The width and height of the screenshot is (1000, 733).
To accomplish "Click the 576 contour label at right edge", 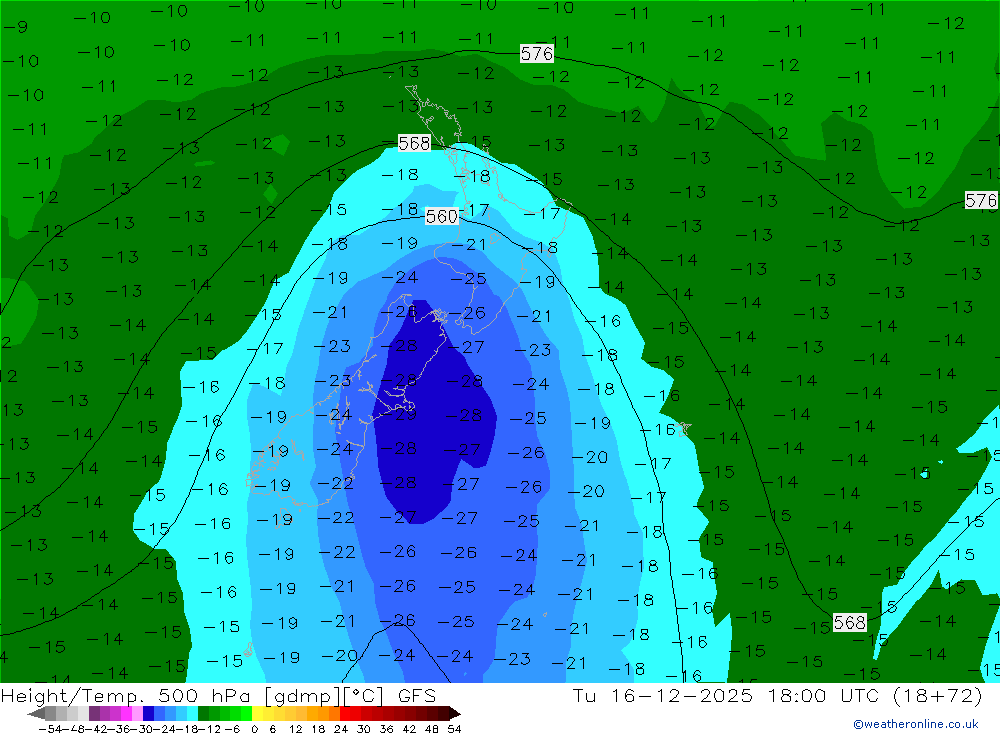I will click(981, 200).
